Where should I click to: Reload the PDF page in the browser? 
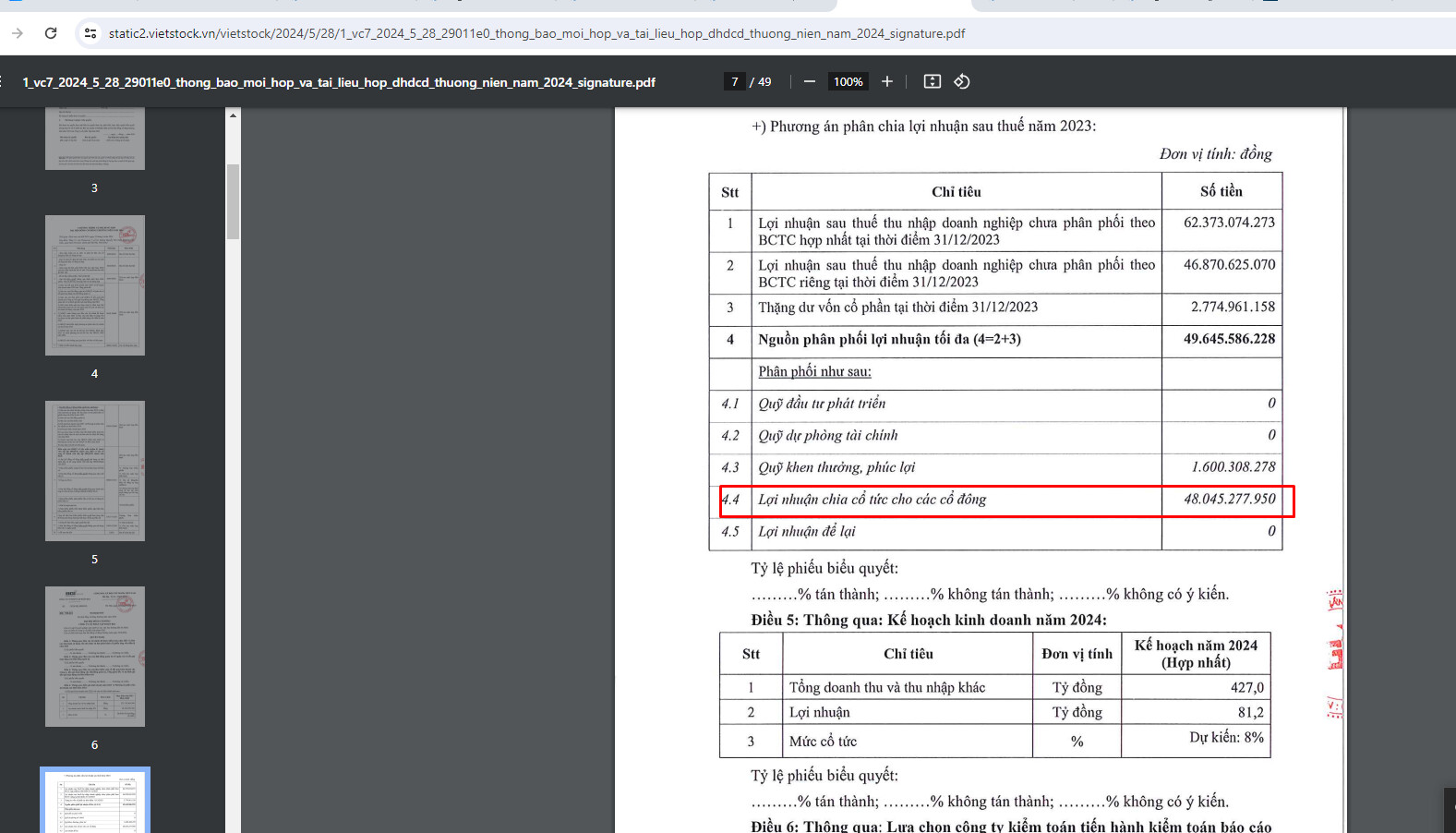click(x=51, y=33)
